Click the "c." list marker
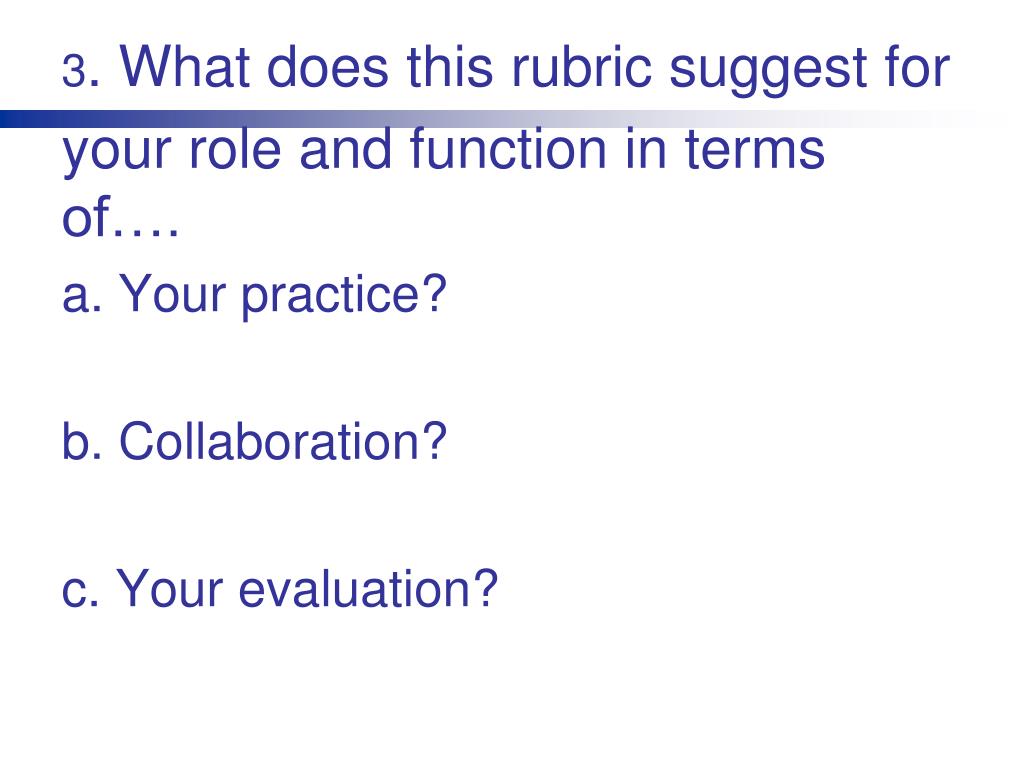Viewport: 1024px width, 768px height. pos(80,588)
